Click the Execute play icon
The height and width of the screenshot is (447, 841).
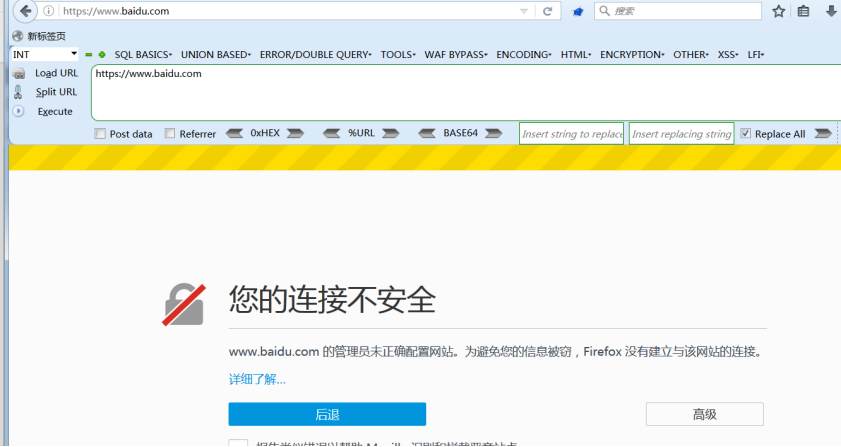(18, 111)
